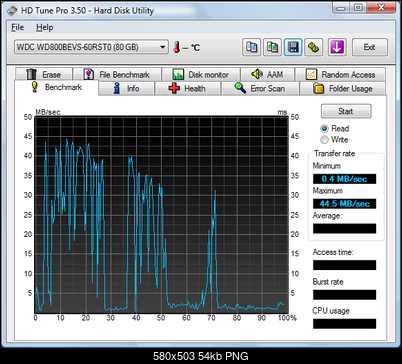The image size is (402, 364).
Task: Start the benchmark test
Action: click(346, 111)
